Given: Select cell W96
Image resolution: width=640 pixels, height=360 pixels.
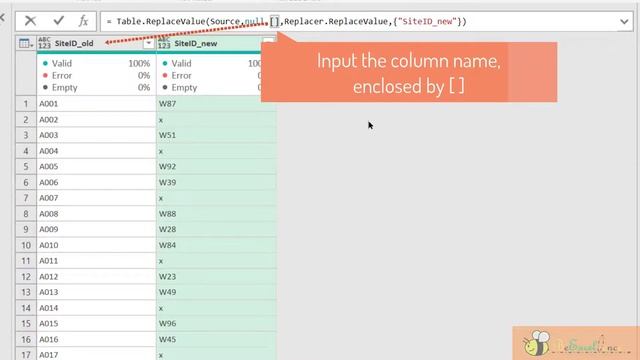Looking at the screenshot, I should [x=216, y=324].
